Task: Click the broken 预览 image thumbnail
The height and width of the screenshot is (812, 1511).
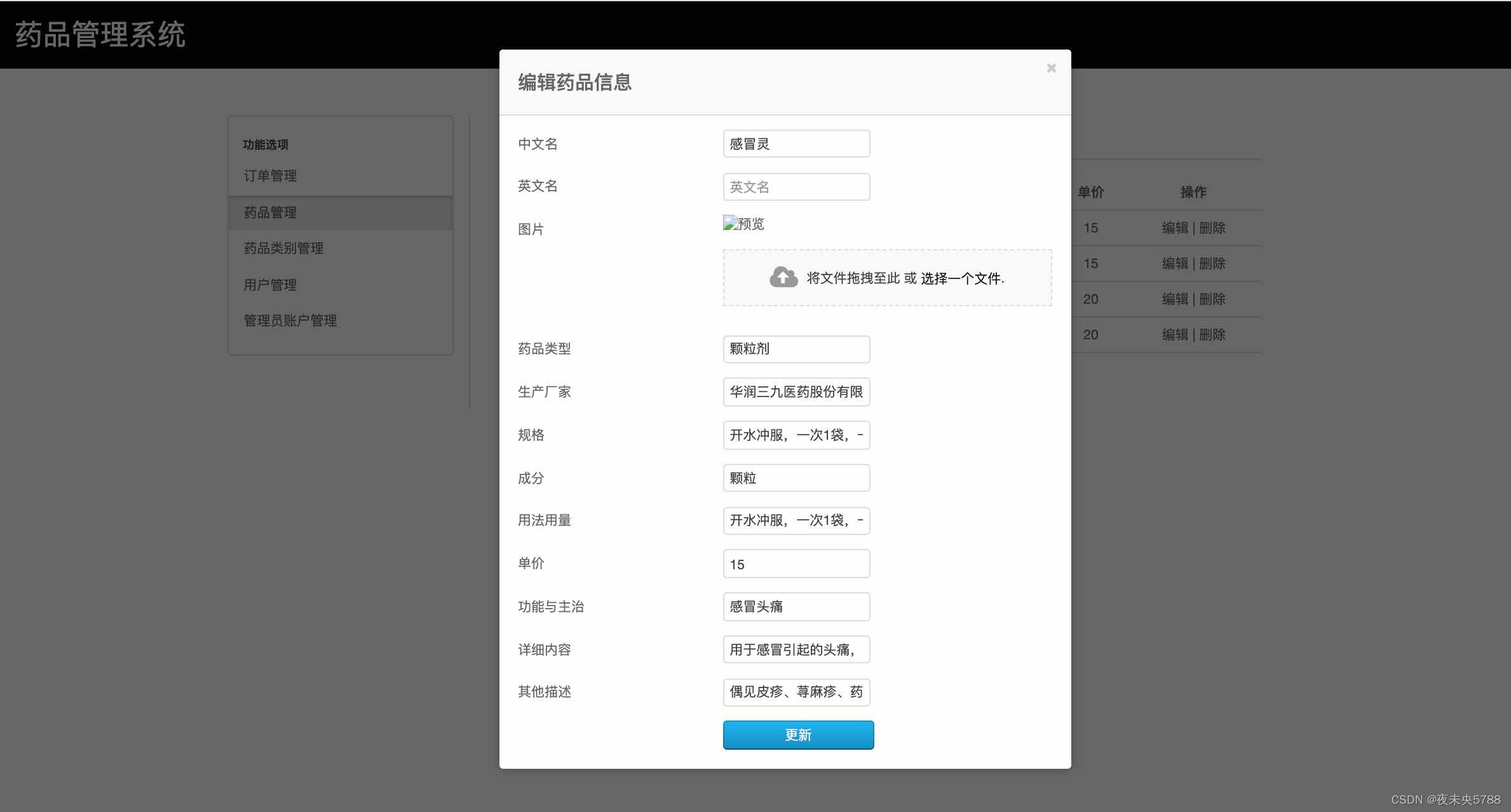Action: [x=743, y=224]
